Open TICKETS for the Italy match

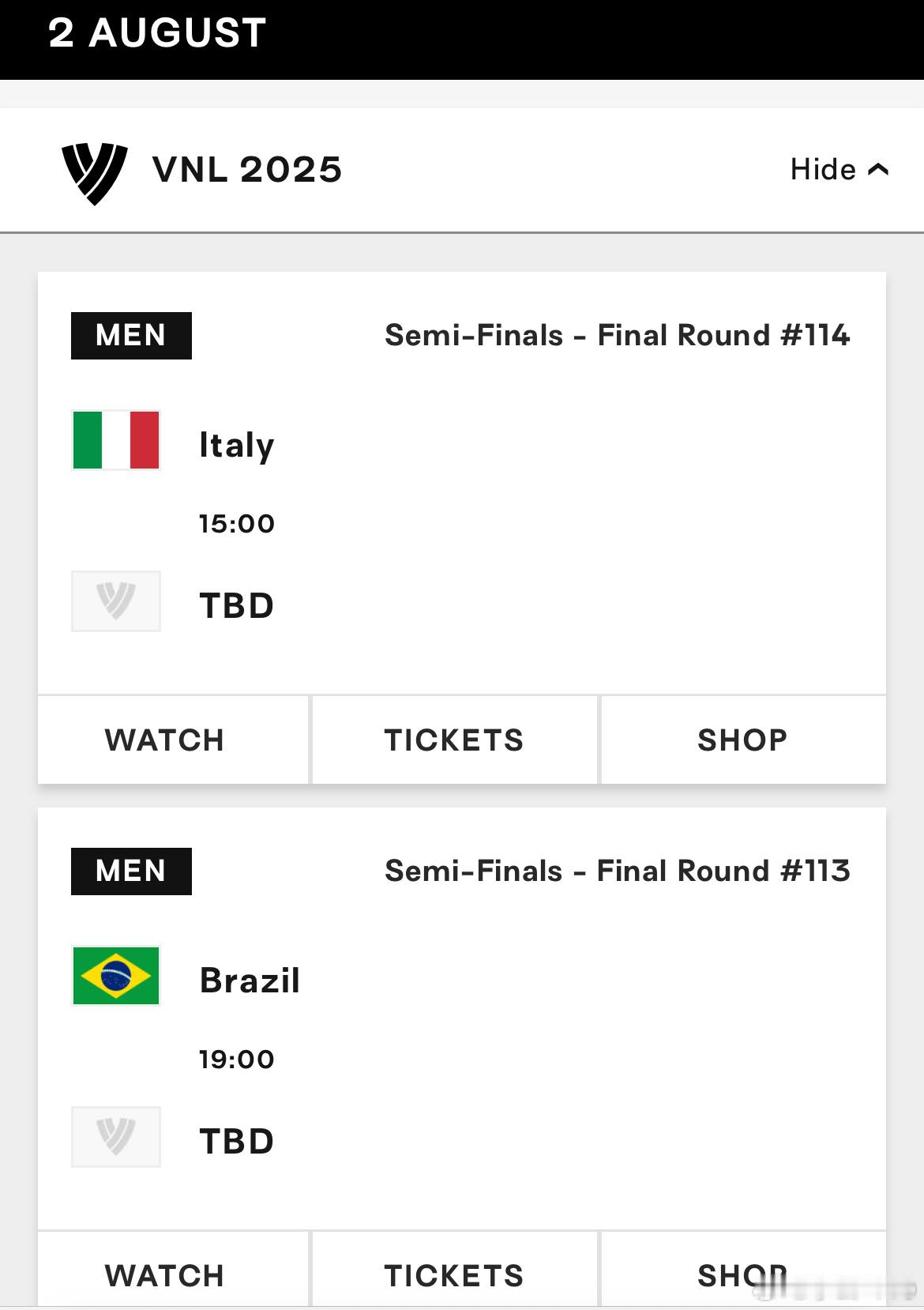tap(455, 740)
